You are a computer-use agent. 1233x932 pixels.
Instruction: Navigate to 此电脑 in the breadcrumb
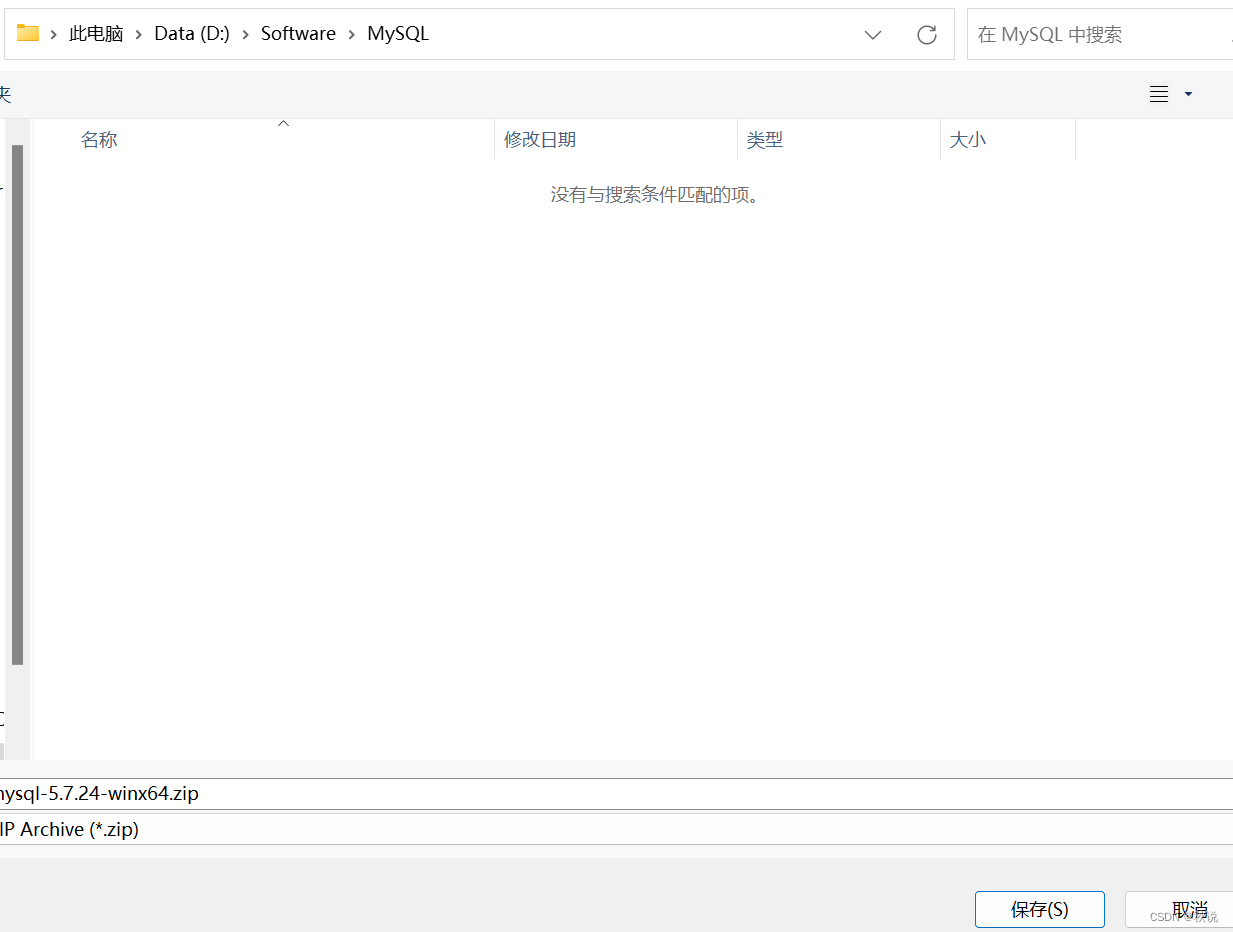96,33
